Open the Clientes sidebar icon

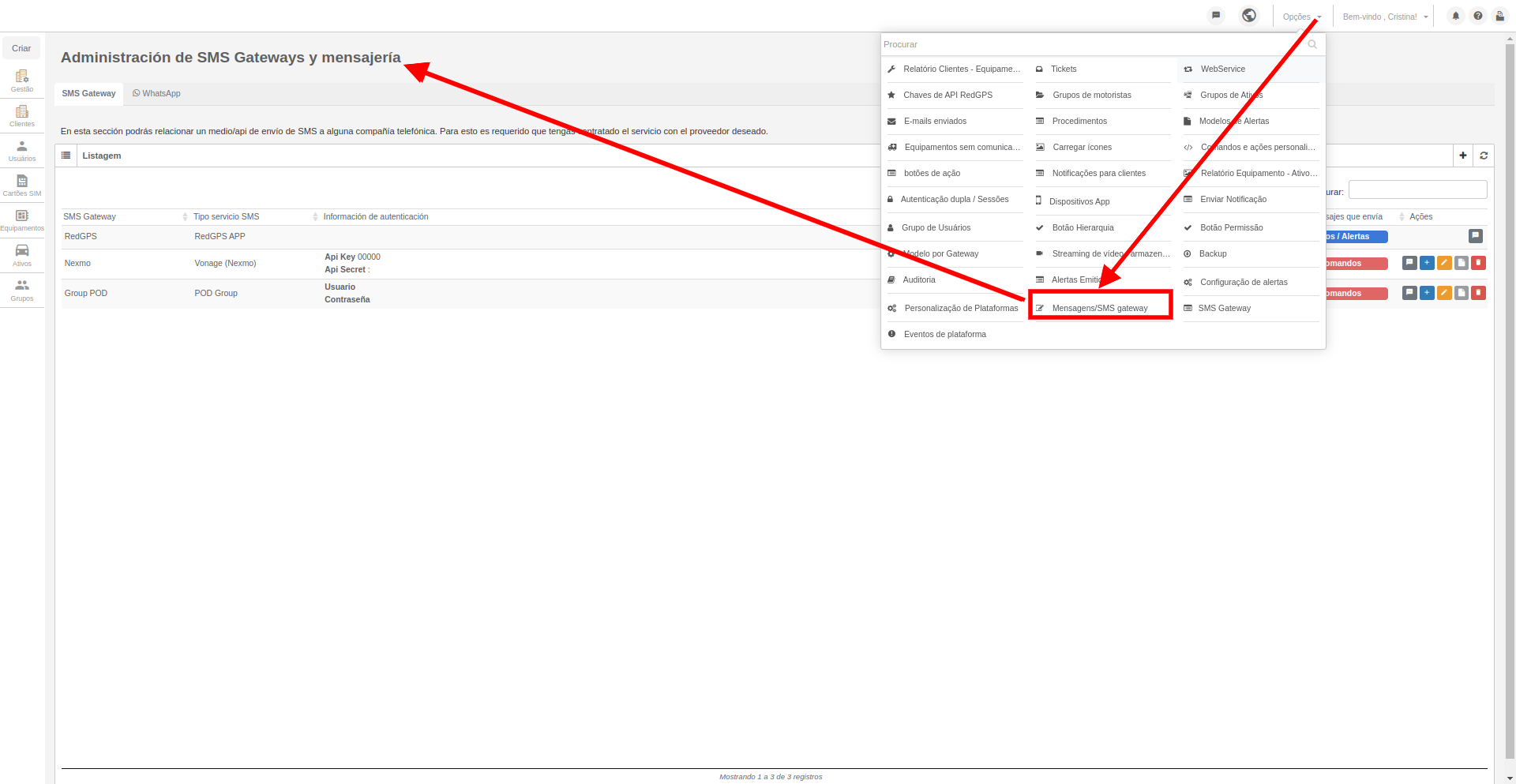click(22, 115)
